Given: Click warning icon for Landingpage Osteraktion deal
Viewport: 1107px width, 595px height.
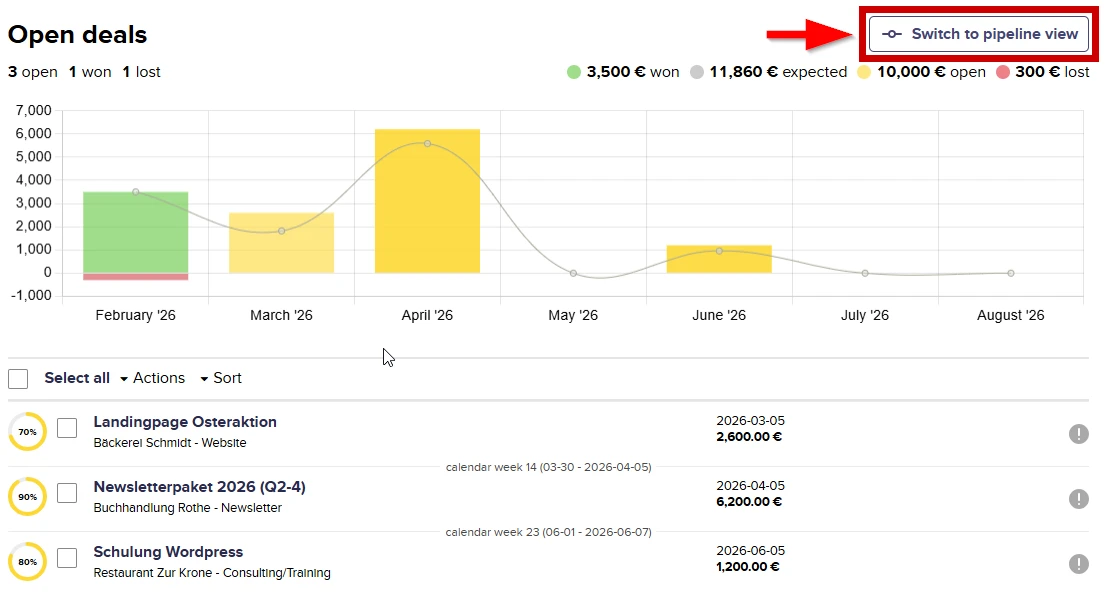Looking at the screenshot, I should coord(1079,434).
